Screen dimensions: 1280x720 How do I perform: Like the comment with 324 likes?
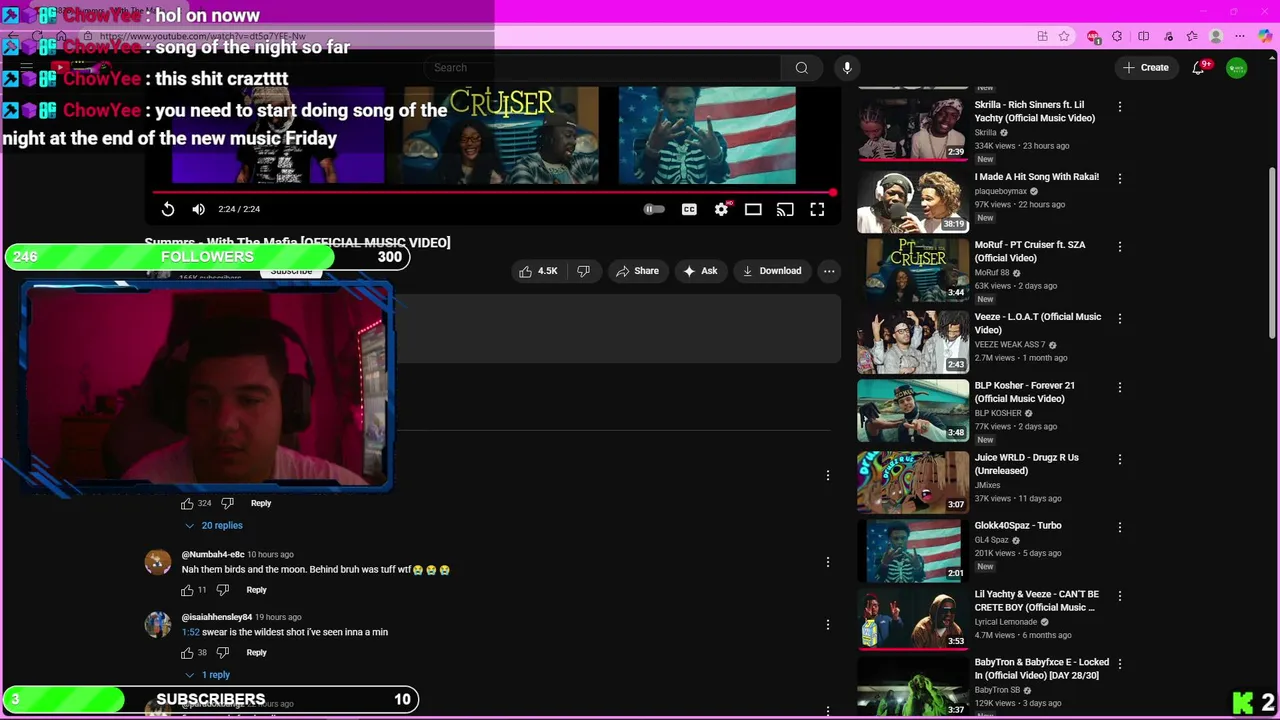pos(187,503)
